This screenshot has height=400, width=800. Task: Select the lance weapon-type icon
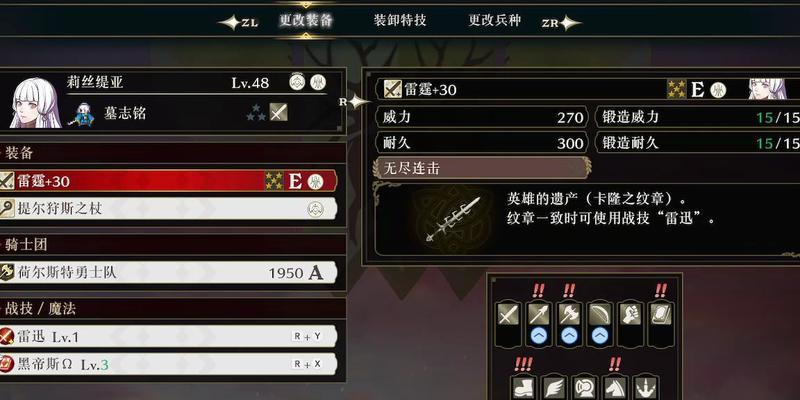point(539,314)
